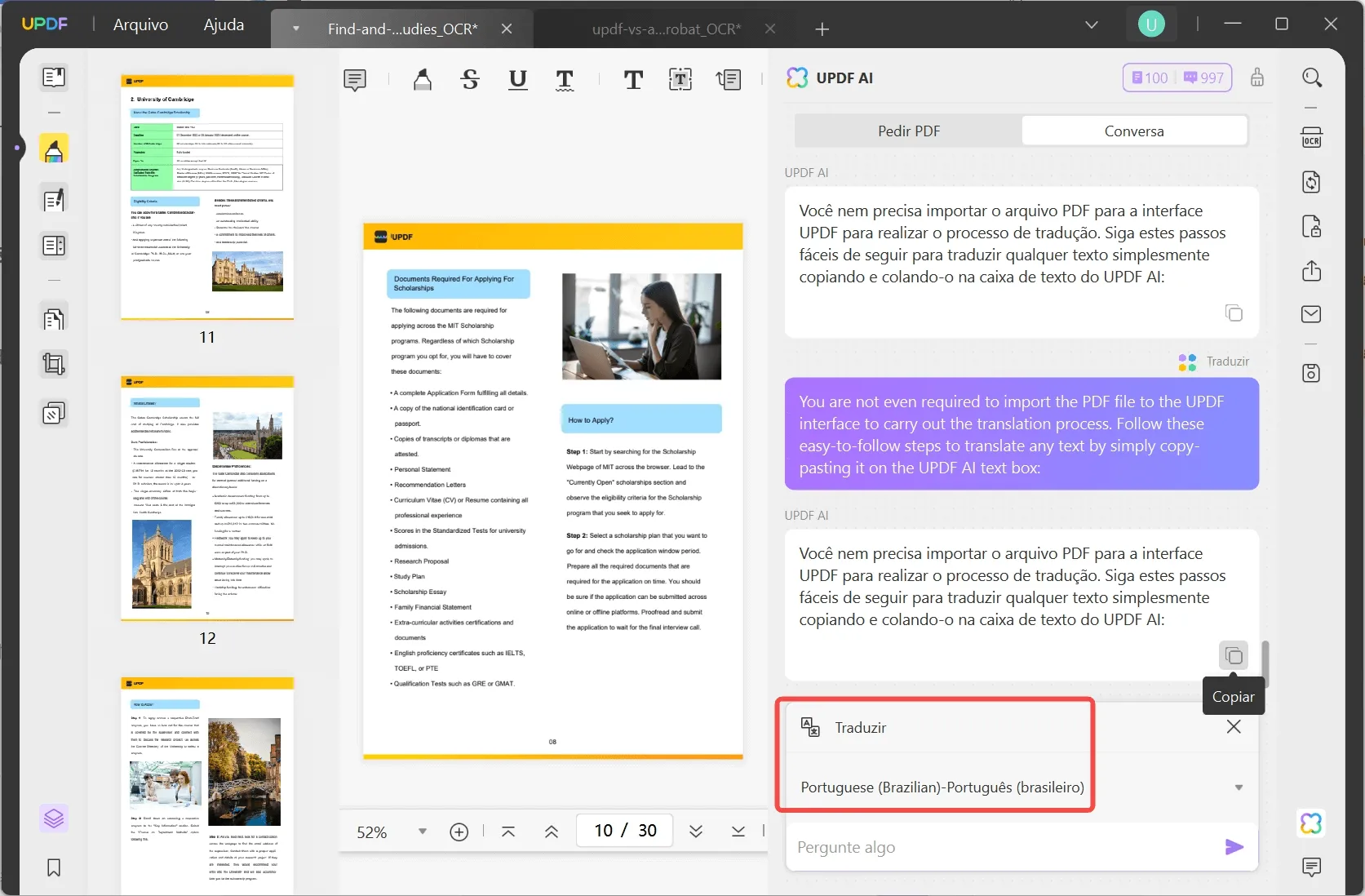
Task: Open the Reader mode icon in left sidebar
Action: (54, 78)
